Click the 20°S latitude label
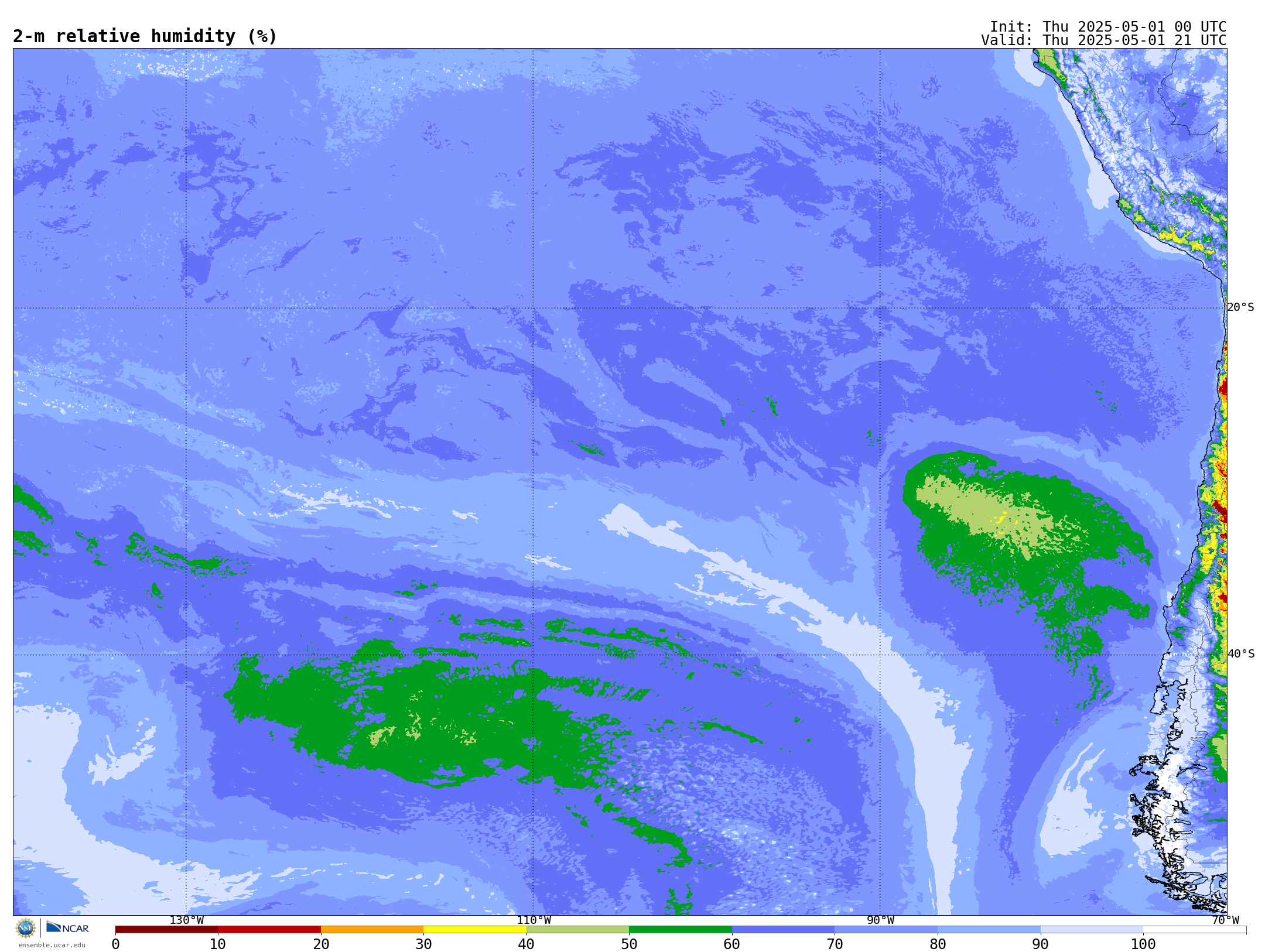Image resolution: width=1265 pixels, height=952 pixels. [x=1240, y=307]
